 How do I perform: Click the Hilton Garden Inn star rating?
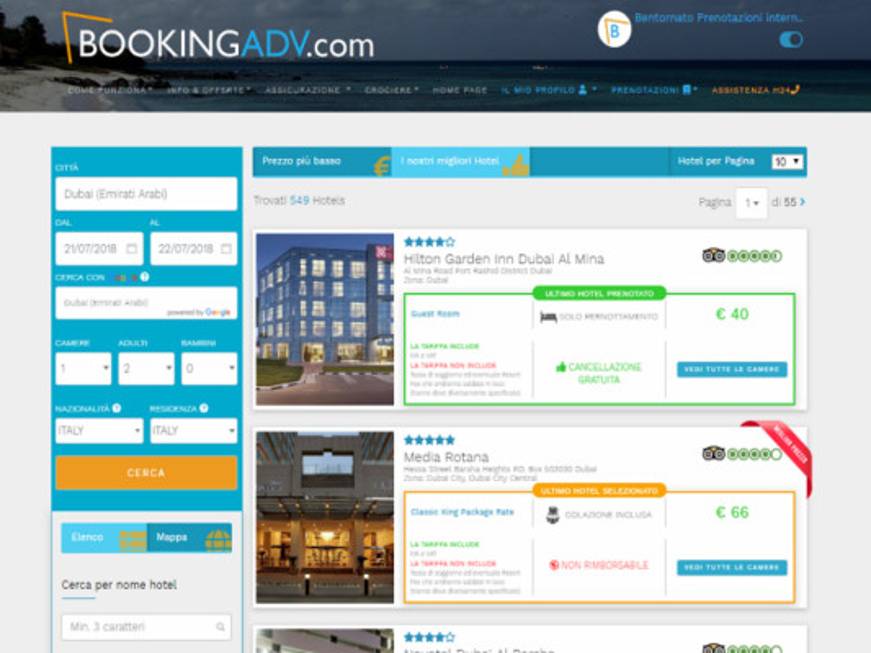pos(429,242)
